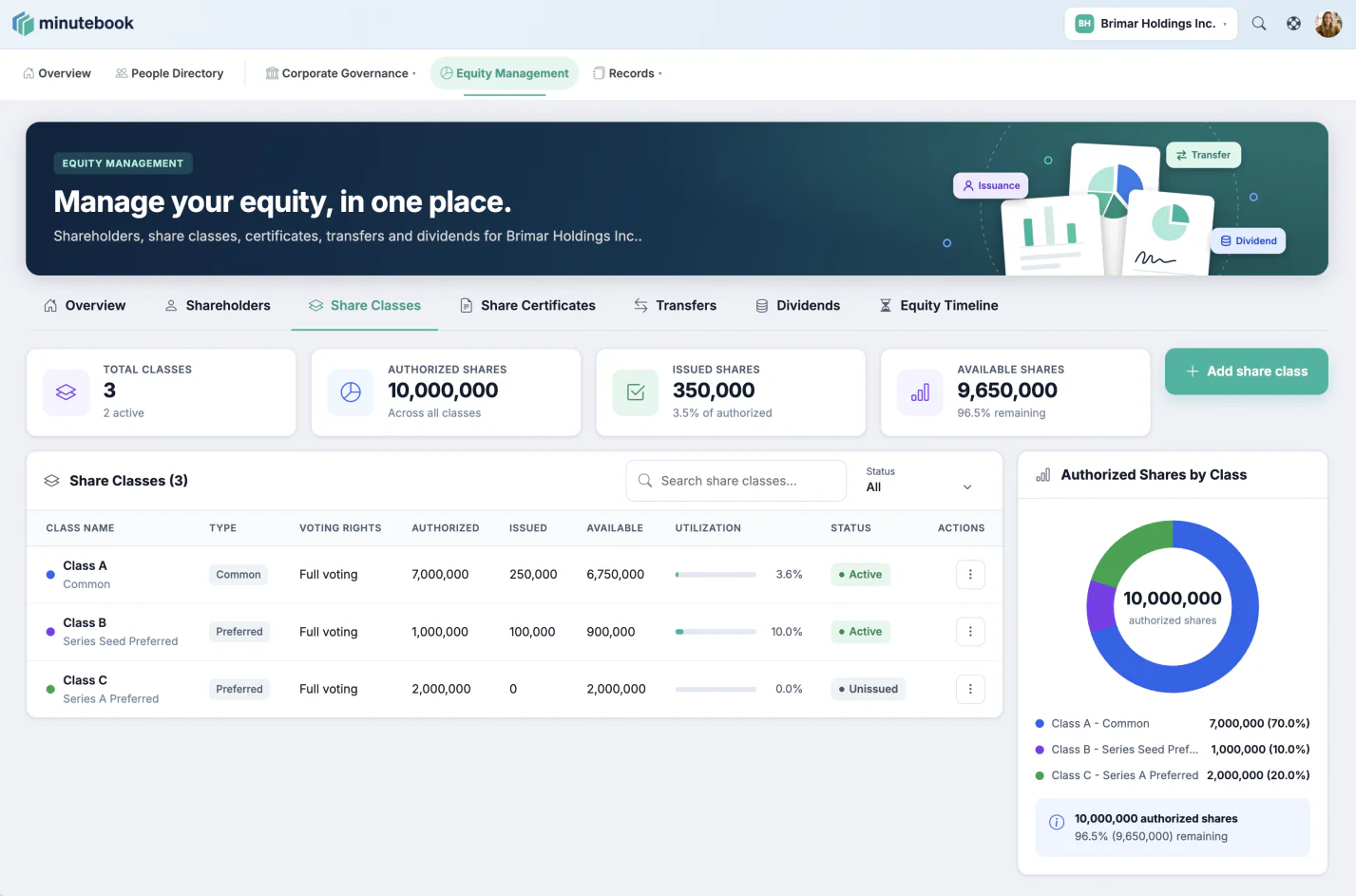1356x896 pixels.
Task: Open the Transfers tab
Action: click(x=676, y=306)
